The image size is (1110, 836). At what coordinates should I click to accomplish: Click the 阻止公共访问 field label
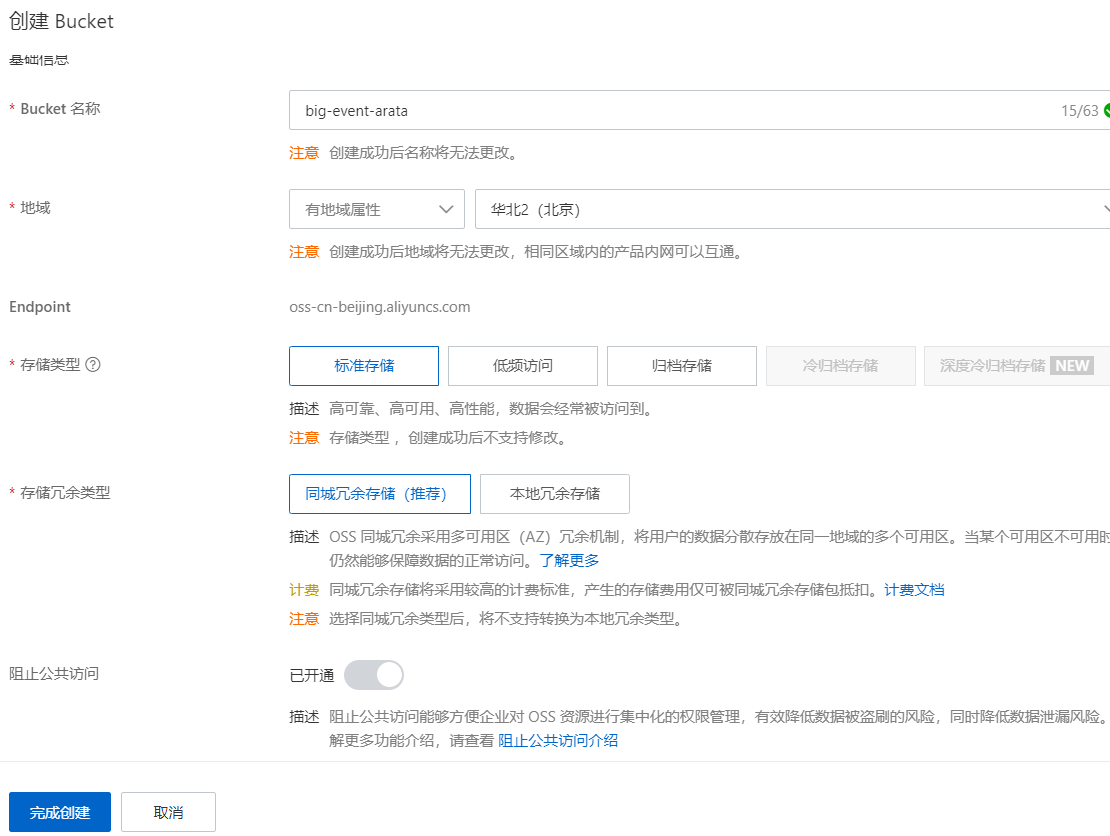[54, 673]
